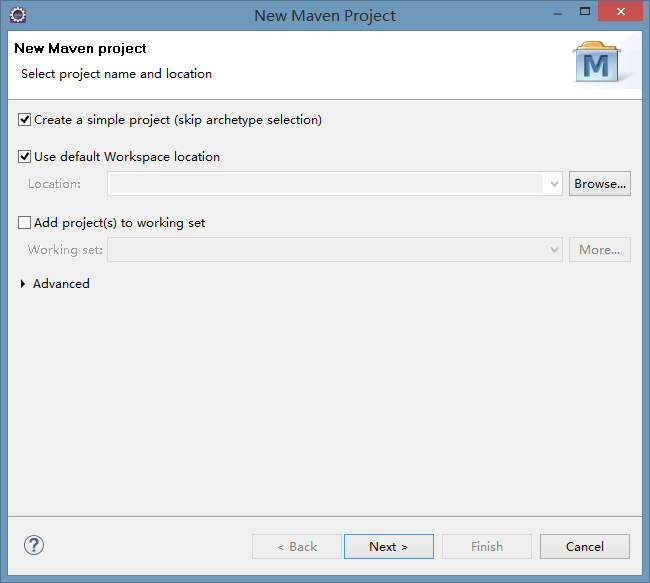This screenshot has height=583, width=650.
Task: Click the < Back button
Action: (x=297, y=547)
